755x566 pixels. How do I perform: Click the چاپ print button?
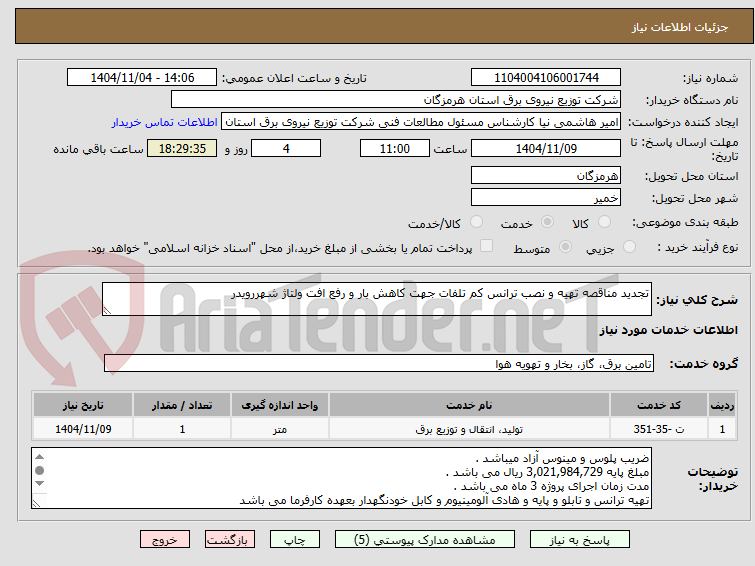(x=295, y=540)
